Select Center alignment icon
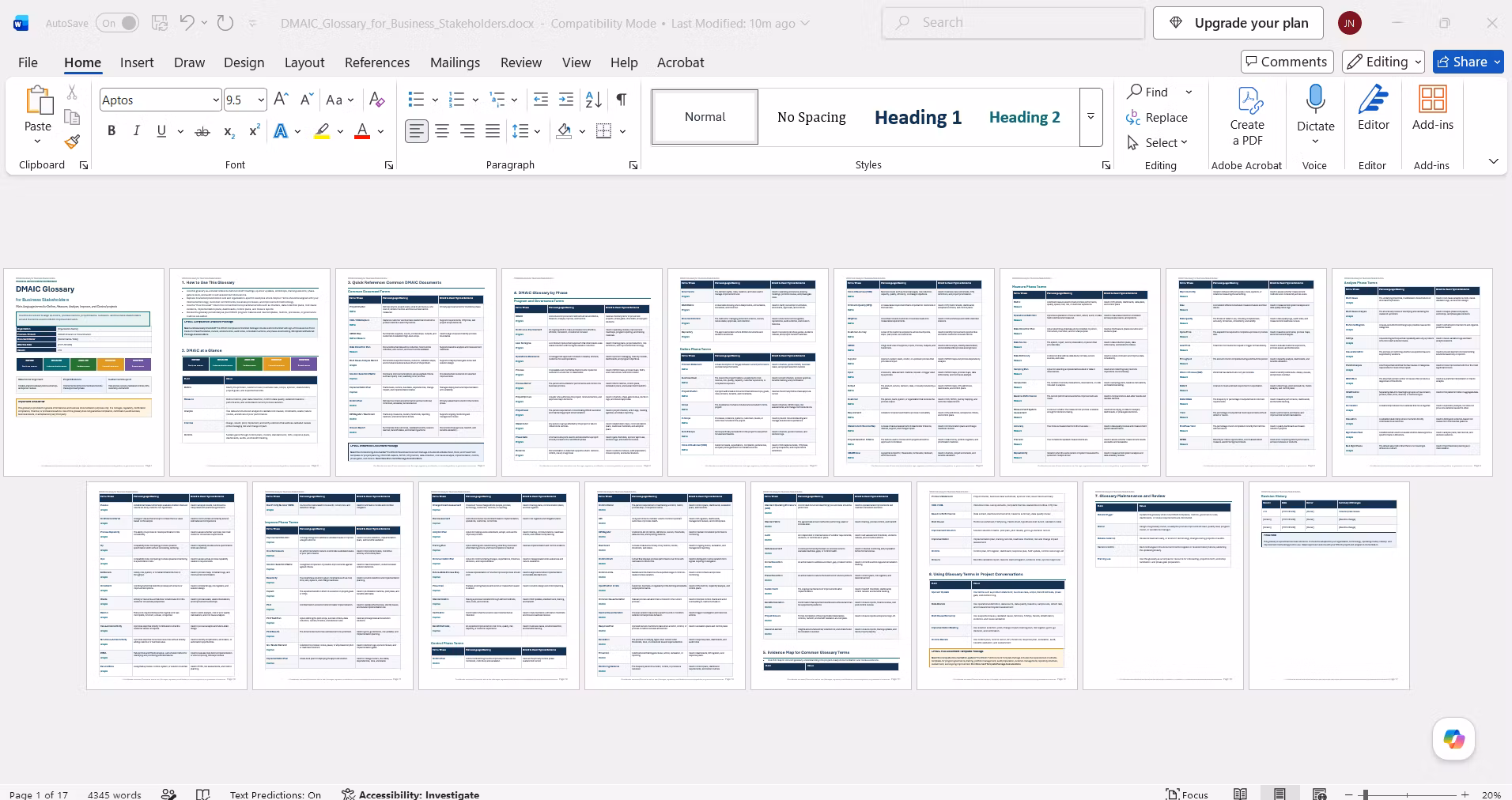1512x800 pixels. (x=442, y=131)
